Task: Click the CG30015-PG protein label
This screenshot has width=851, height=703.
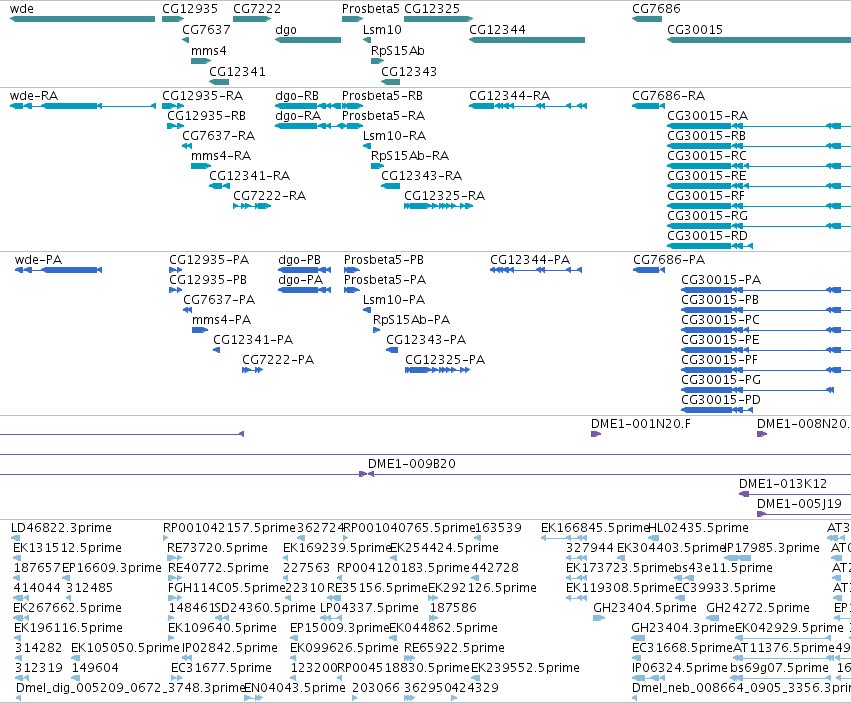Action: point(721,380)
